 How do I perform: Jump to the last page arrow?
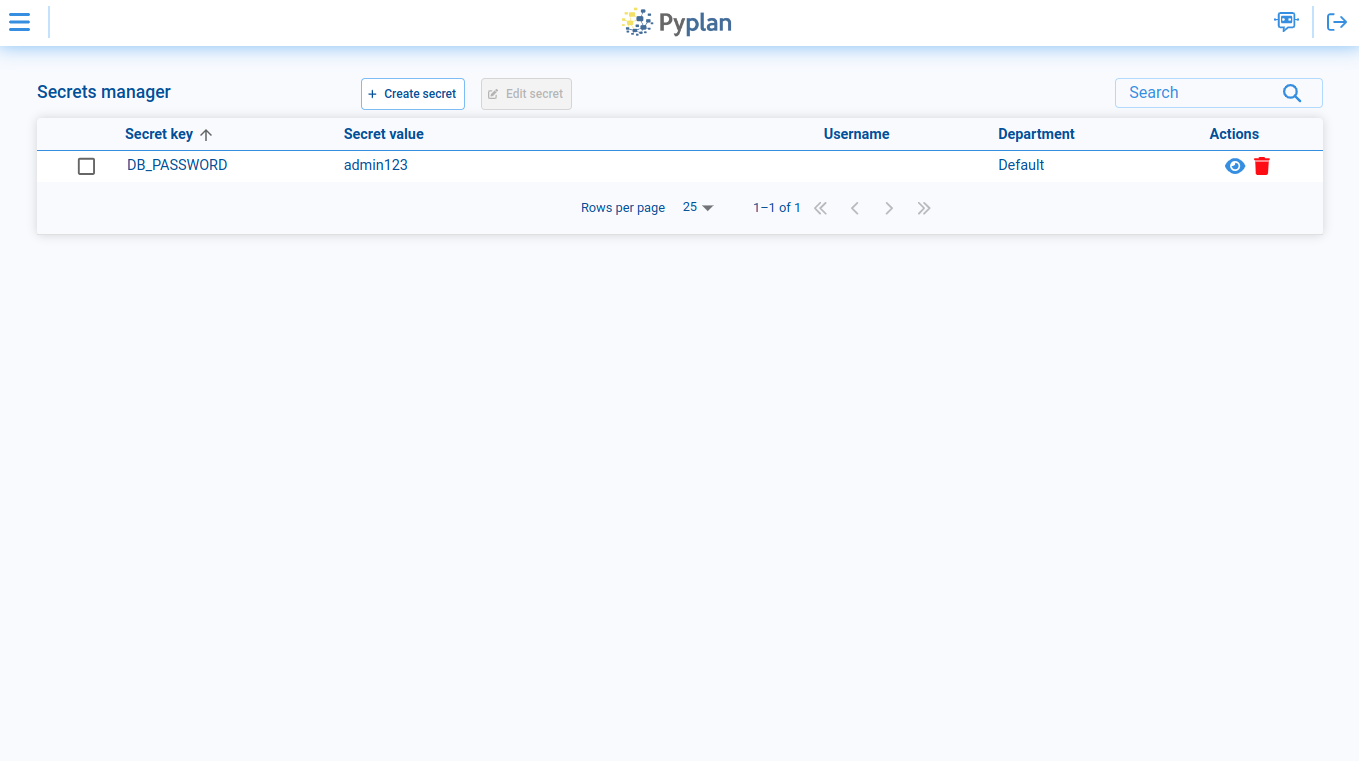pyautogui.click(x=923, y=207)
